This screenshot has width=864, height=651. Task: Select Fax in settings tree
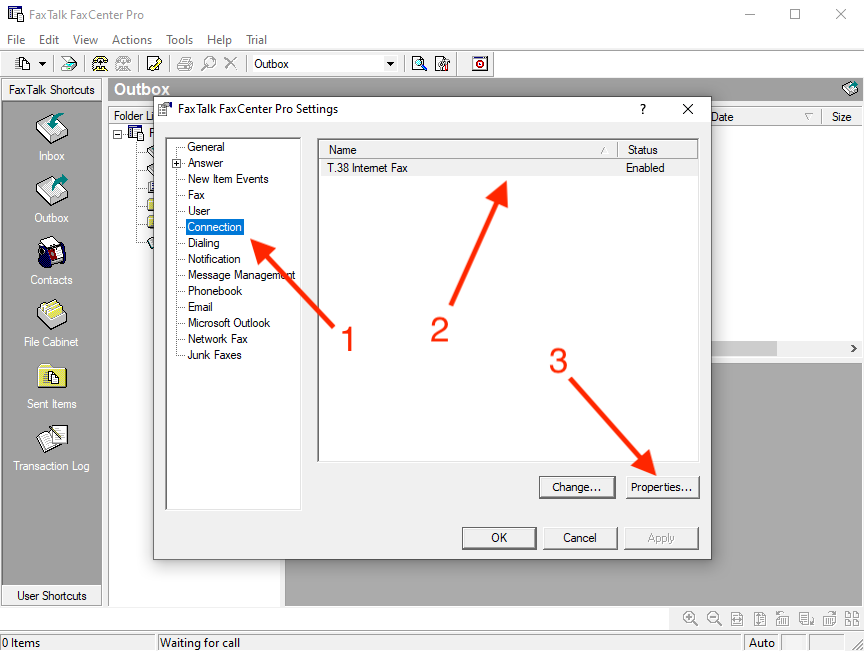click(196, 195)
